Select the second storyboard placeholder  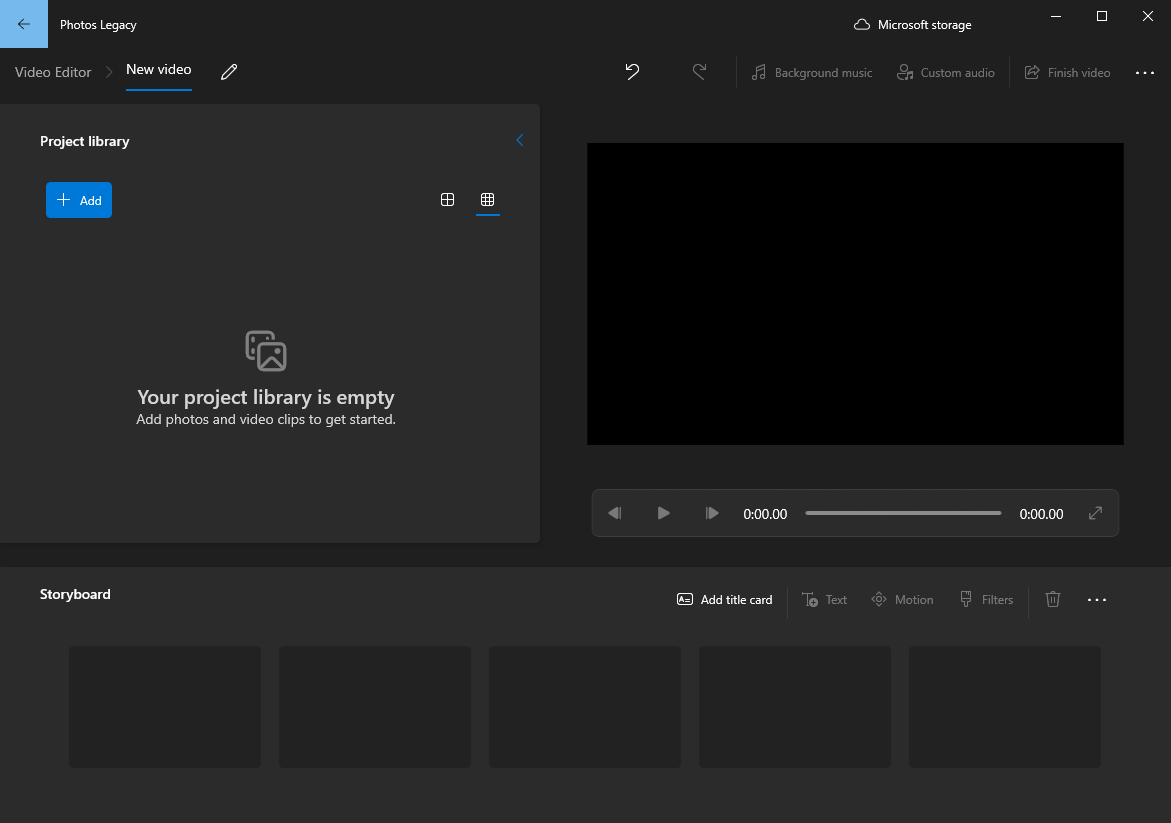375,706
